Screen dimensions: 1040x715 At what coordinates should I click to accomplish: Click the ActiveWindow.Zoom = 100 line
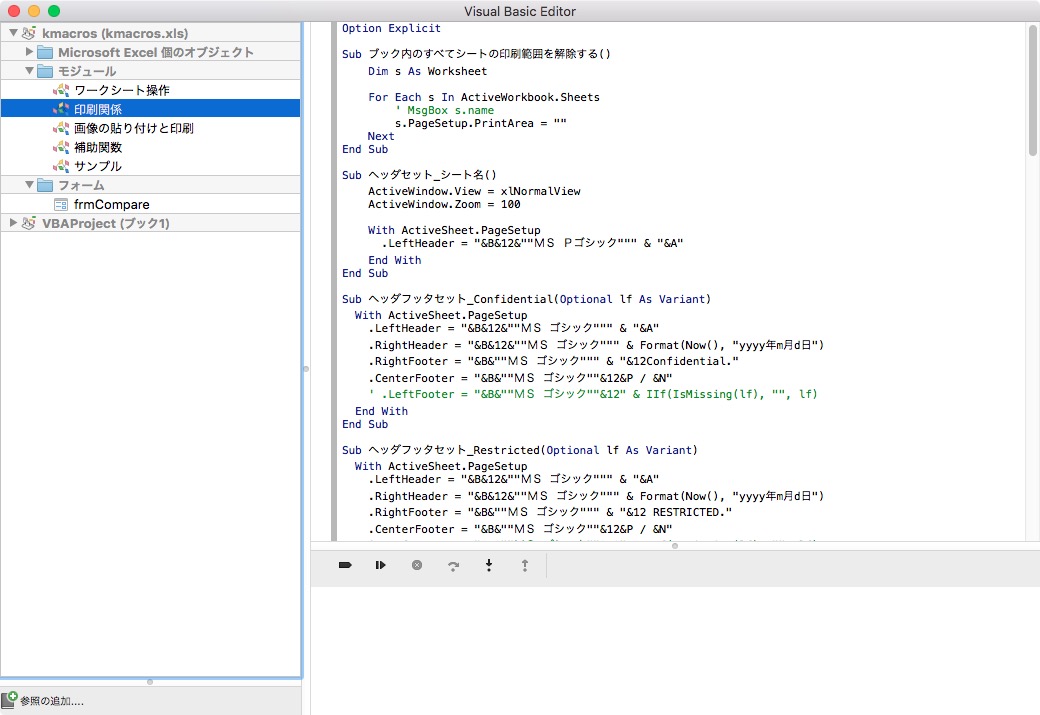444,204
